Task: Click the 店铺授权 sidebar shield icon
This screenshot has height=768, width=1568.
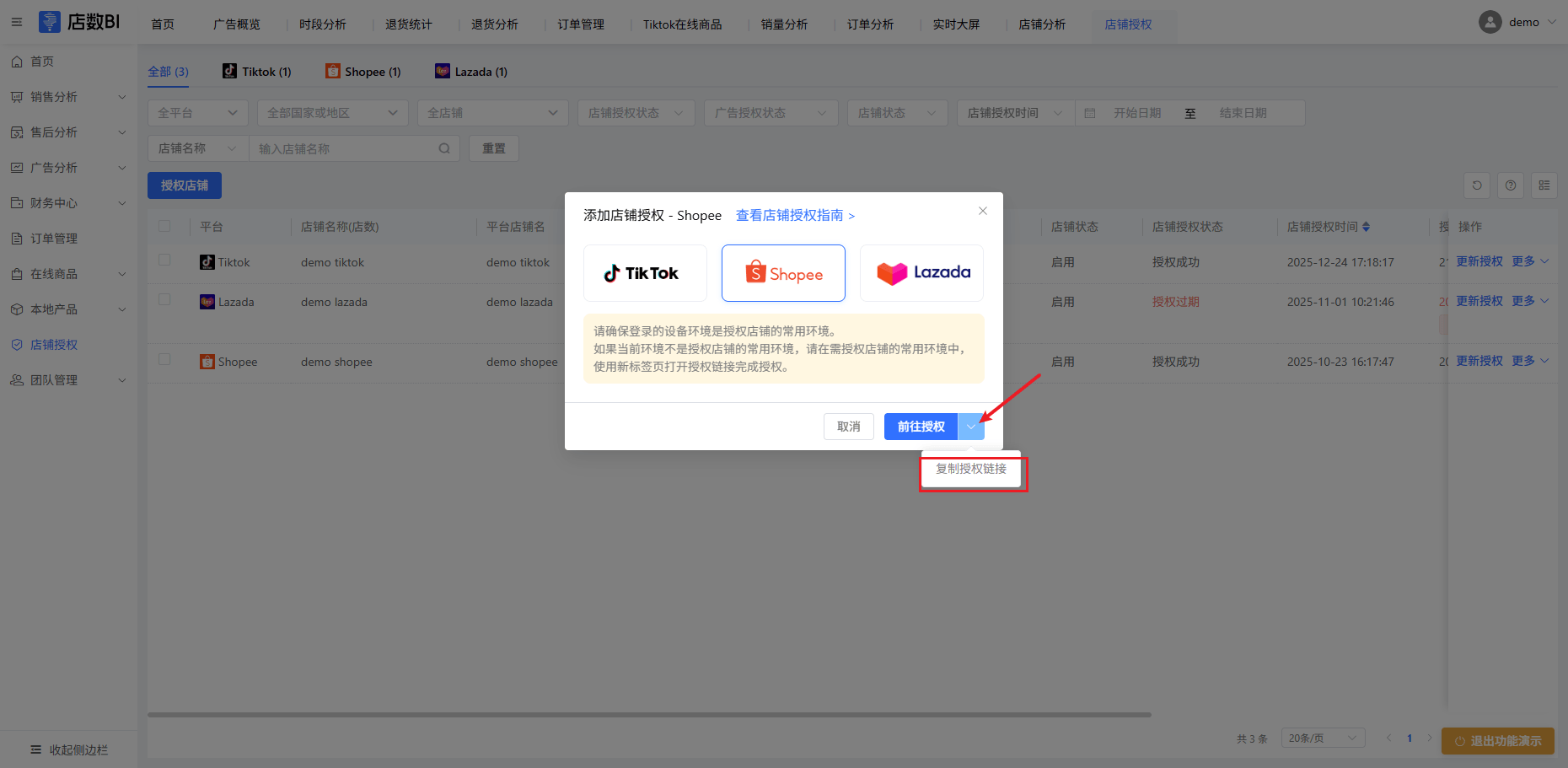Action: [x=17, y=345]
